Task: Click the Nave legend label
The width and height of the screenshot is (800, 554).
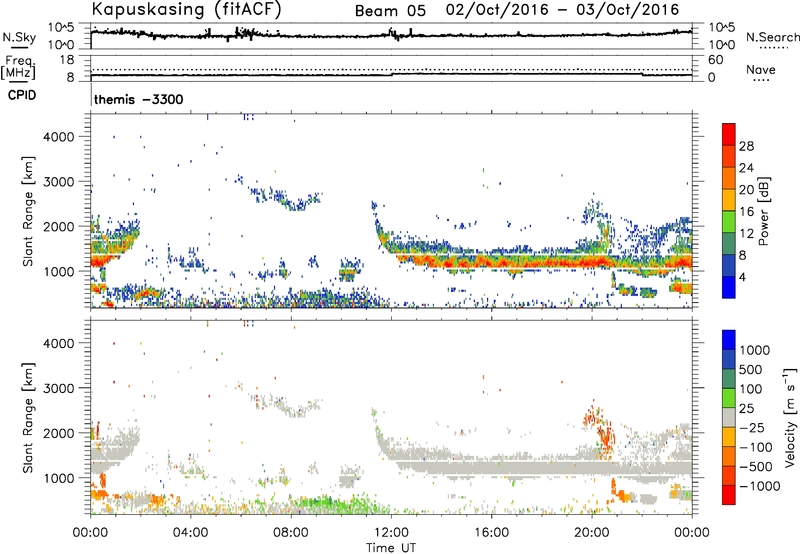Action: pyautogui.click(x=761, y=69)
